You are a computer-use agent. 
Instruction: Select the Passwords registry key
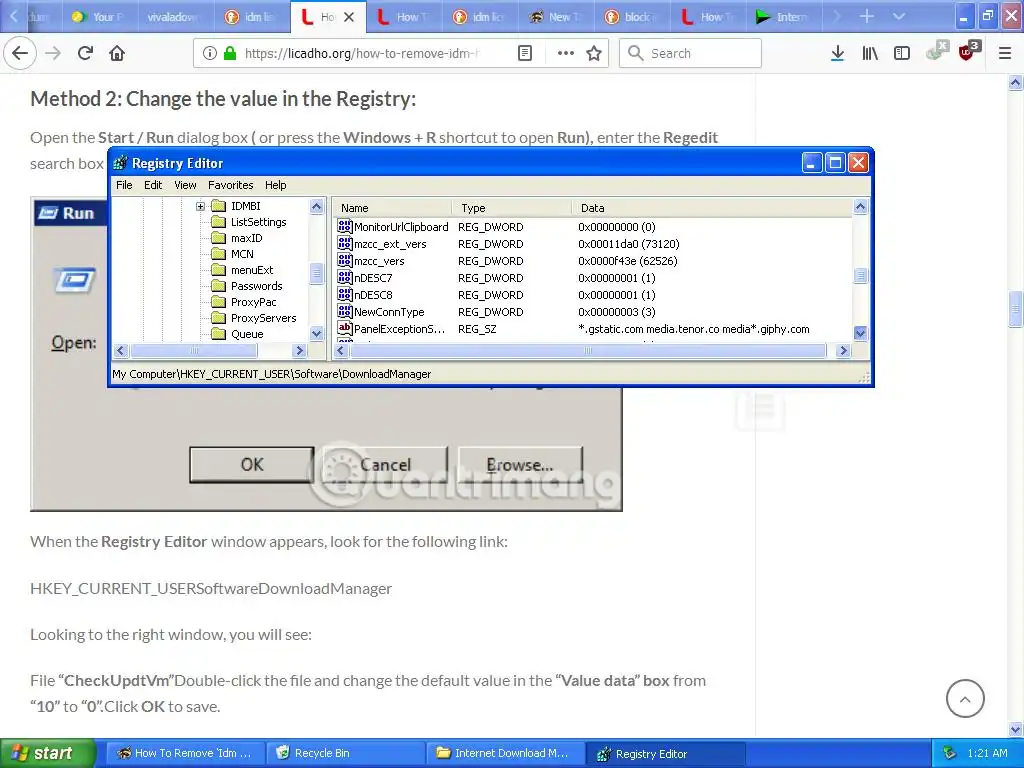256,286
